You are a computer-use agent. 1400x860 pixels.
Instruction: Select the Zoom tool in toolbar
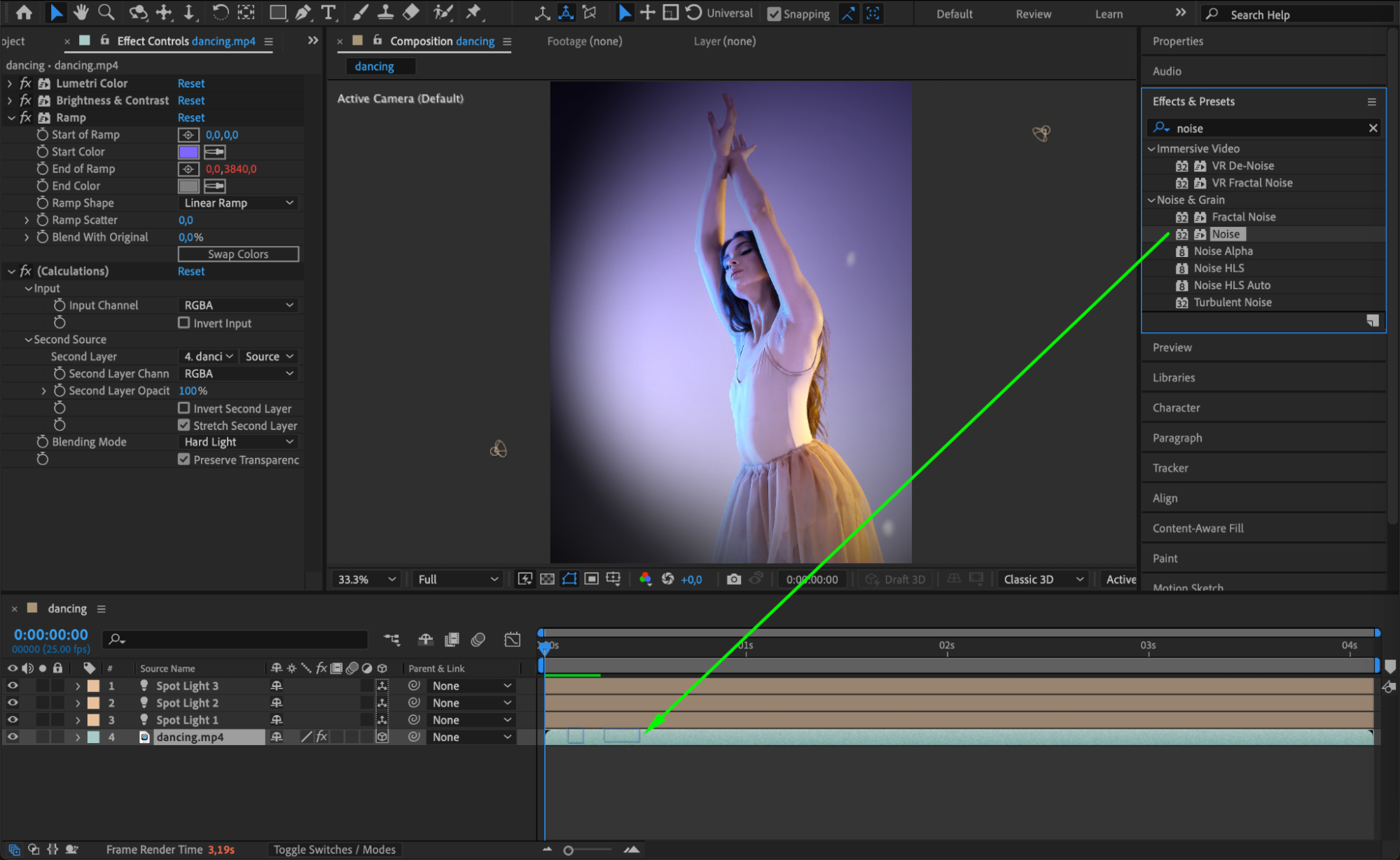106,12
